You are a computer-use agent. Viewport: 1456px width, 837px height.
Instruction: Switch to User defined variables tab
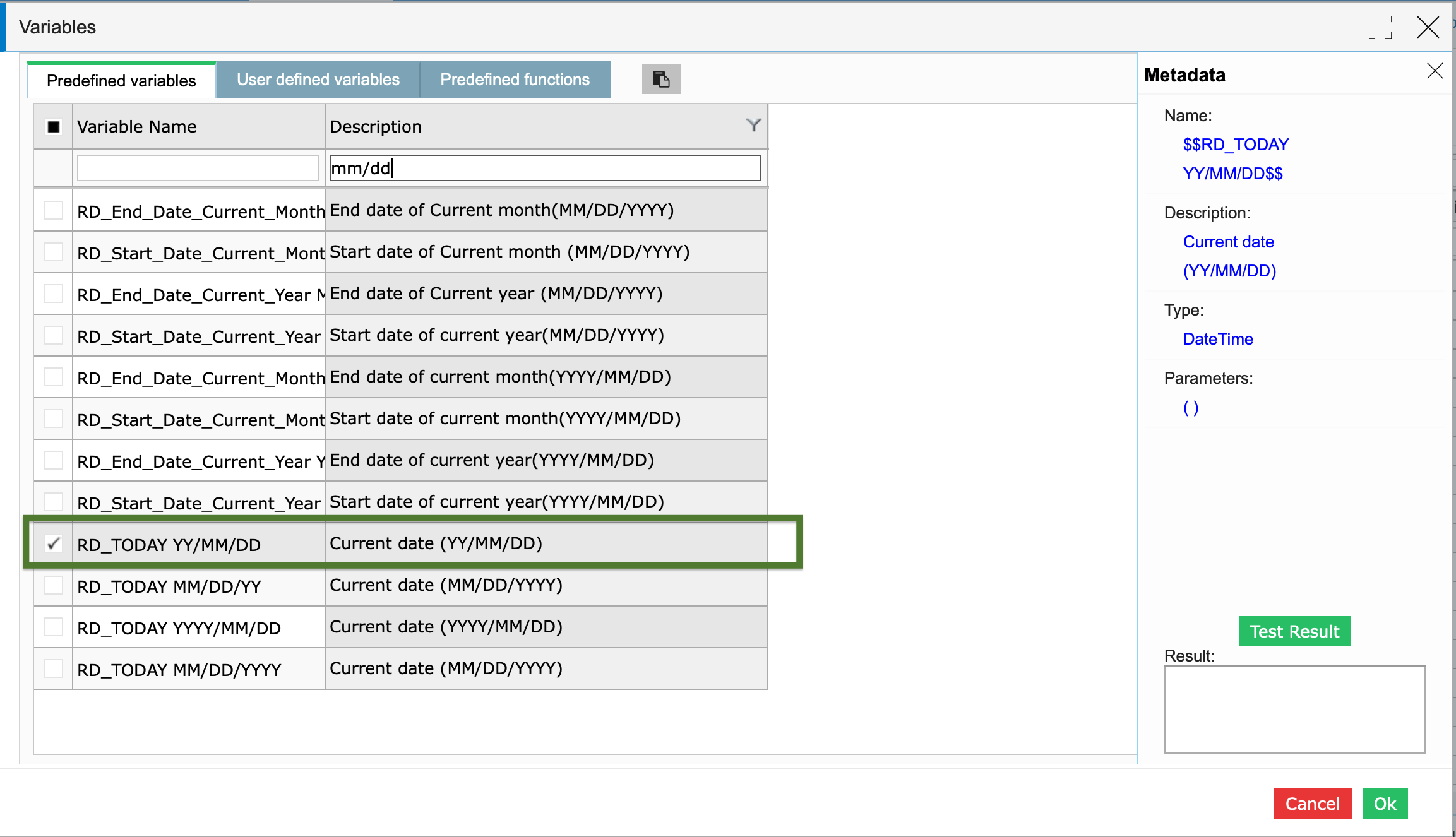[x=318, y=79]
